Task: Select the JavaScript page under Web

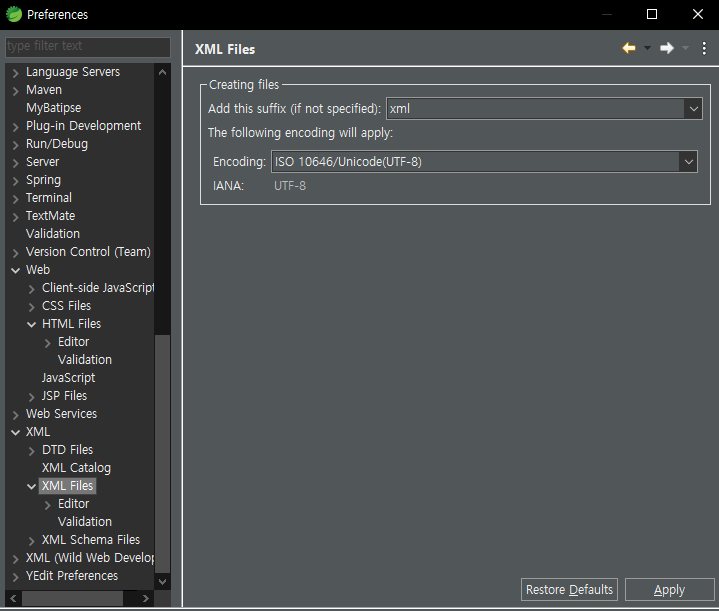Action: coord(68,378)
